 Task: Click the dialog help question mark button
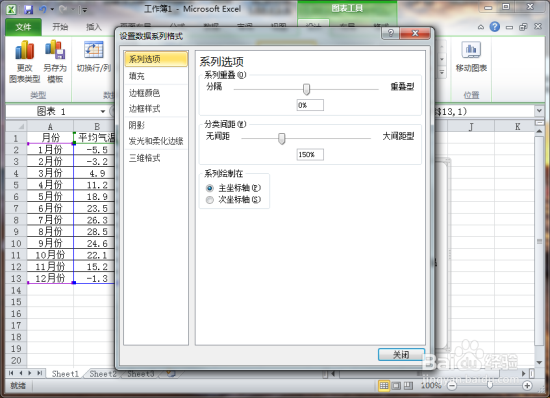pyautogui.click(x=391, y=33)
